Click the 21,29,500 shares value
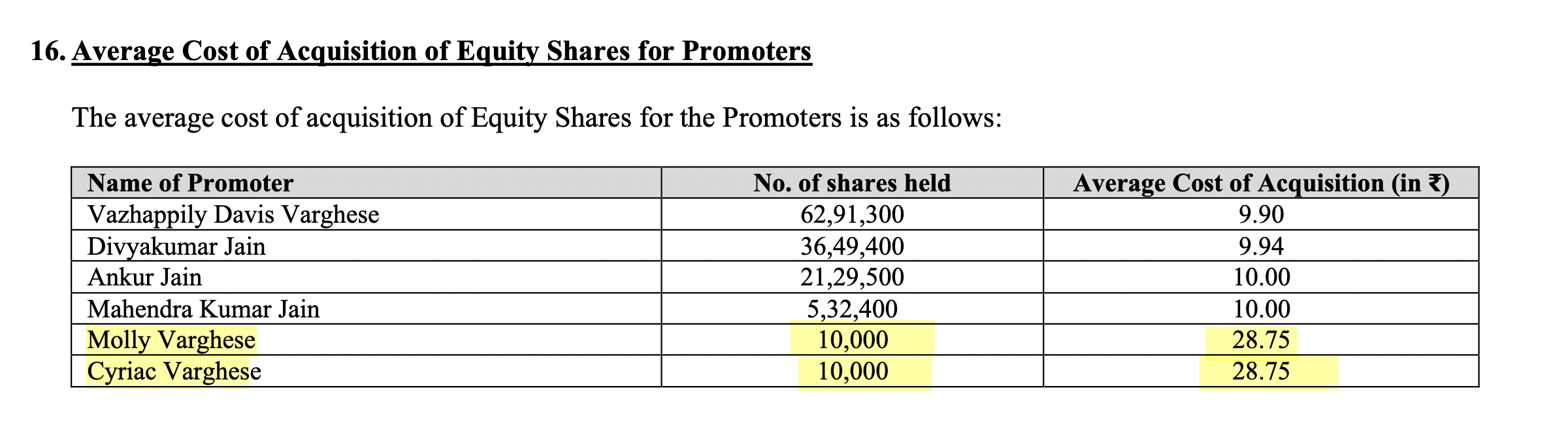Screen dimensions: 1568x435 coord(852,278)
